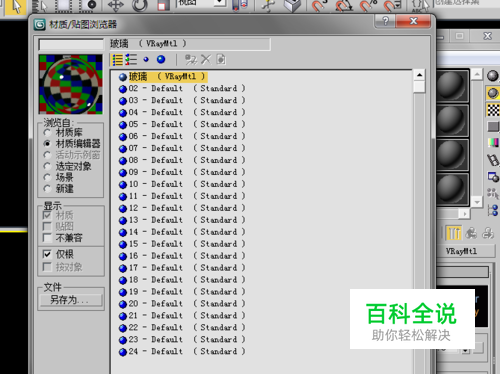This screenshot has width=500, height=374.
Task: Click the Clear Material Library icon
Action: pos(221,60)
